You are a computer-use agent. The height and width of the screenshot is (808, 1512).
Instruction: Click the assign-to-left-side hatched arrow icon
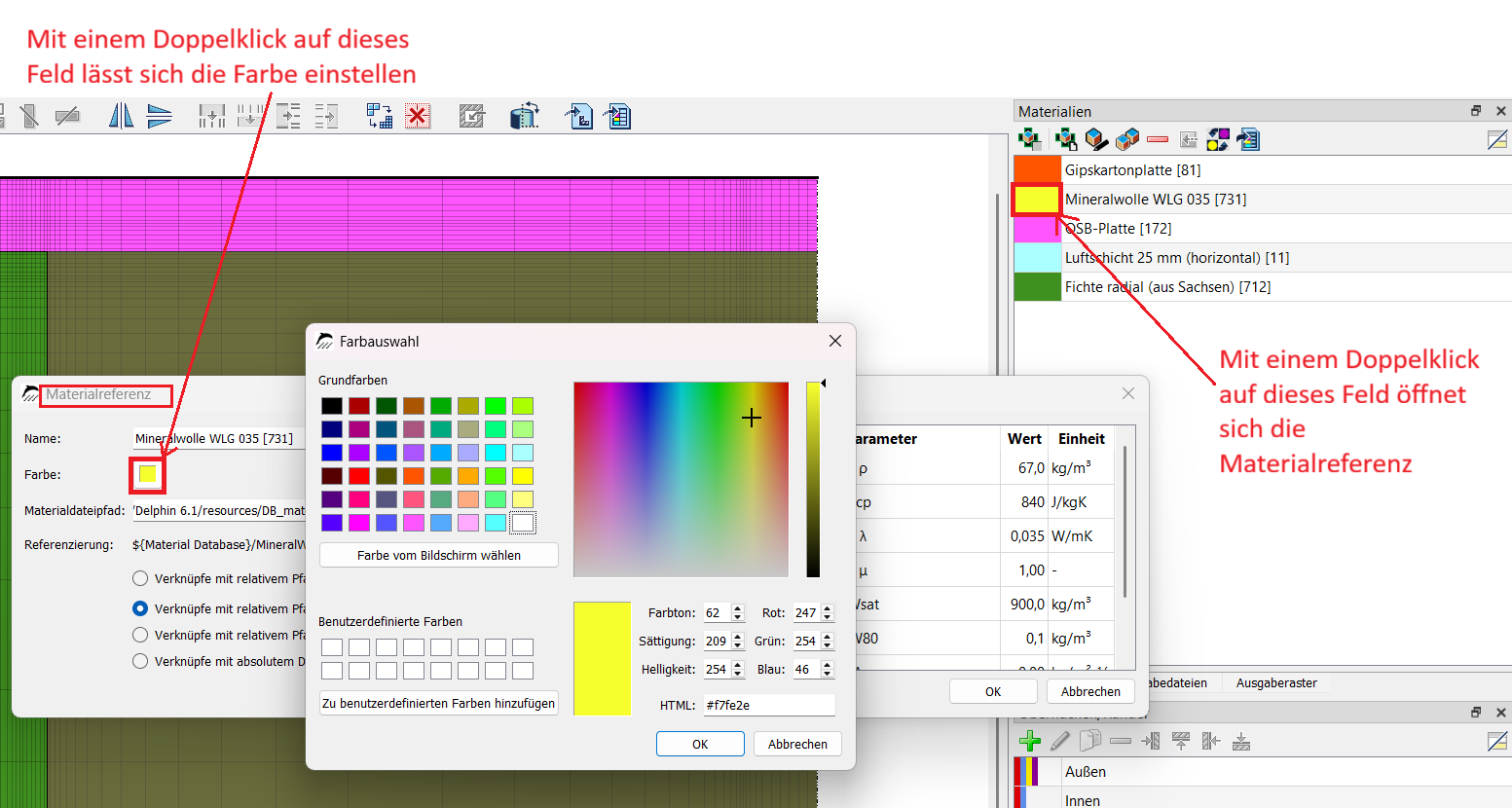point(1151,742)
